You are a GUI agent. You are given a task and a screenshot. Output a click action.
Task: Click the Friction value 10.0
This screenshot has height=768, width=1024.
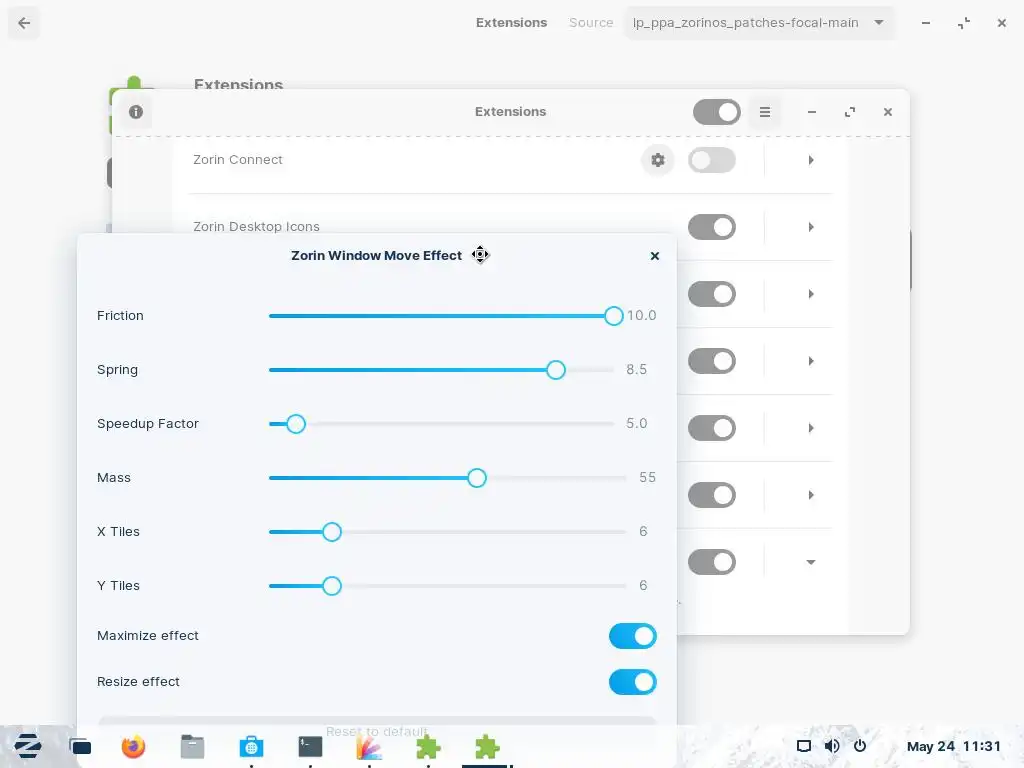coord(641,315)
